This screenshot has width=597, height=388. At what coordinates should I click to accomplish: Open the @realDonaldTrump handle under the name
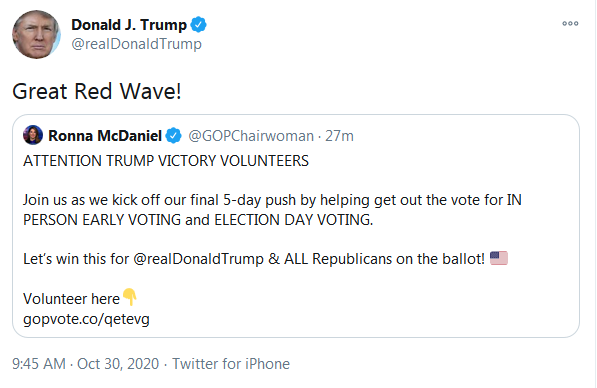[x=136, y=44]
